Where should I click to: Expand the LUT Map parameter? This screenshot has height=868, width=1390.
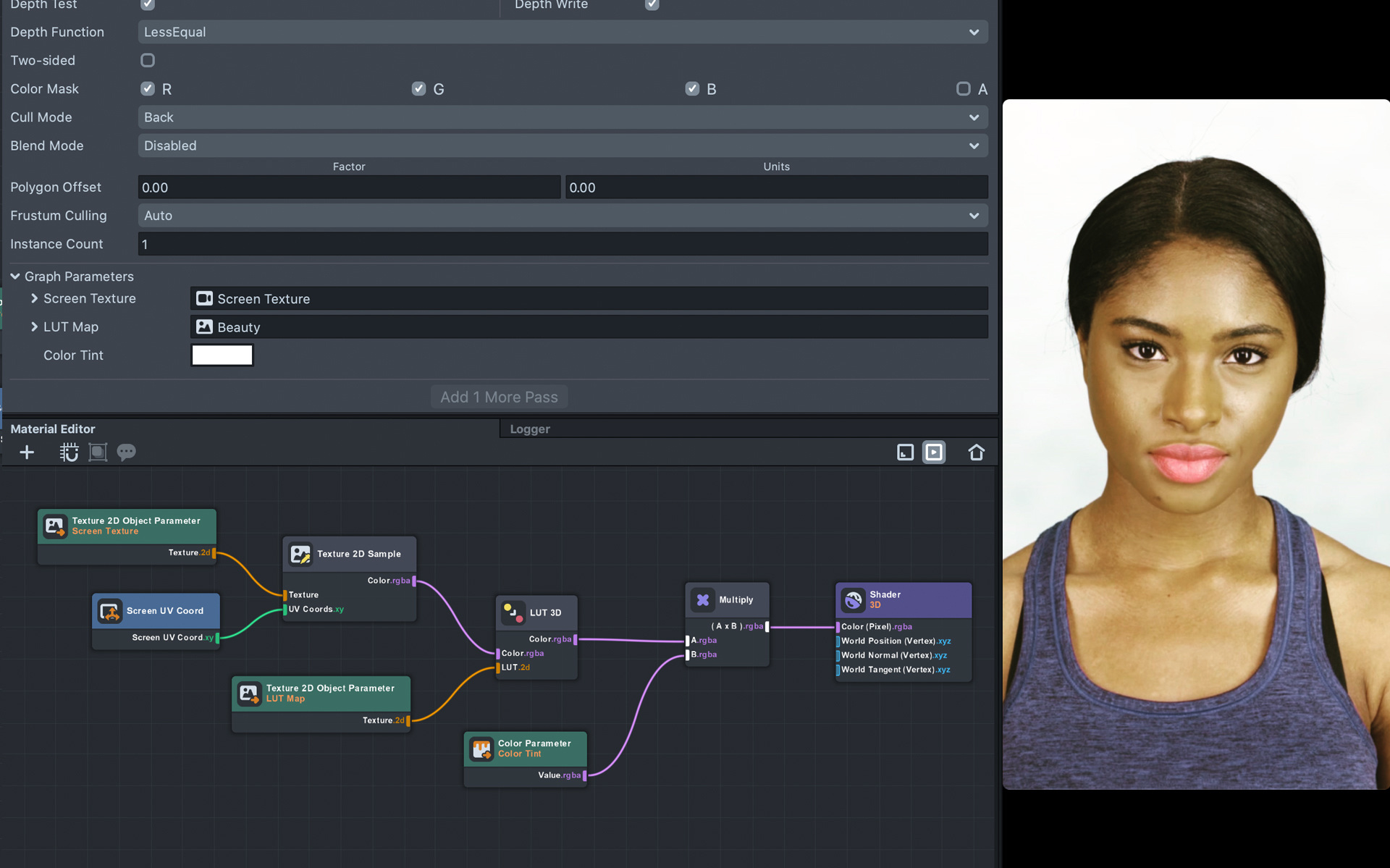click(x=34, y=326)
